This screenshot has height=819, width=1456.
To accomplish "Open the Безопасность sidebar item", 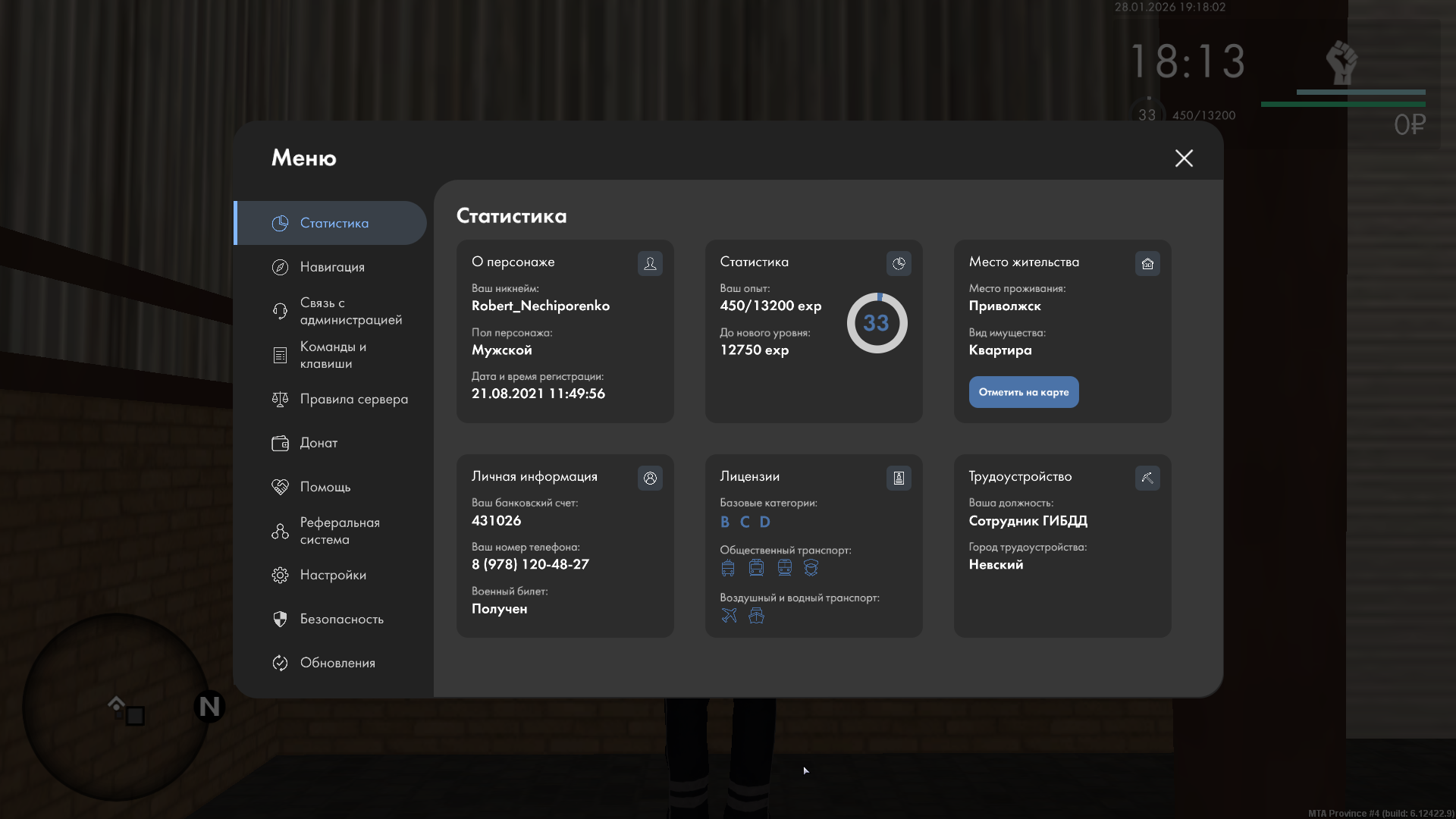I will point(341,619).
